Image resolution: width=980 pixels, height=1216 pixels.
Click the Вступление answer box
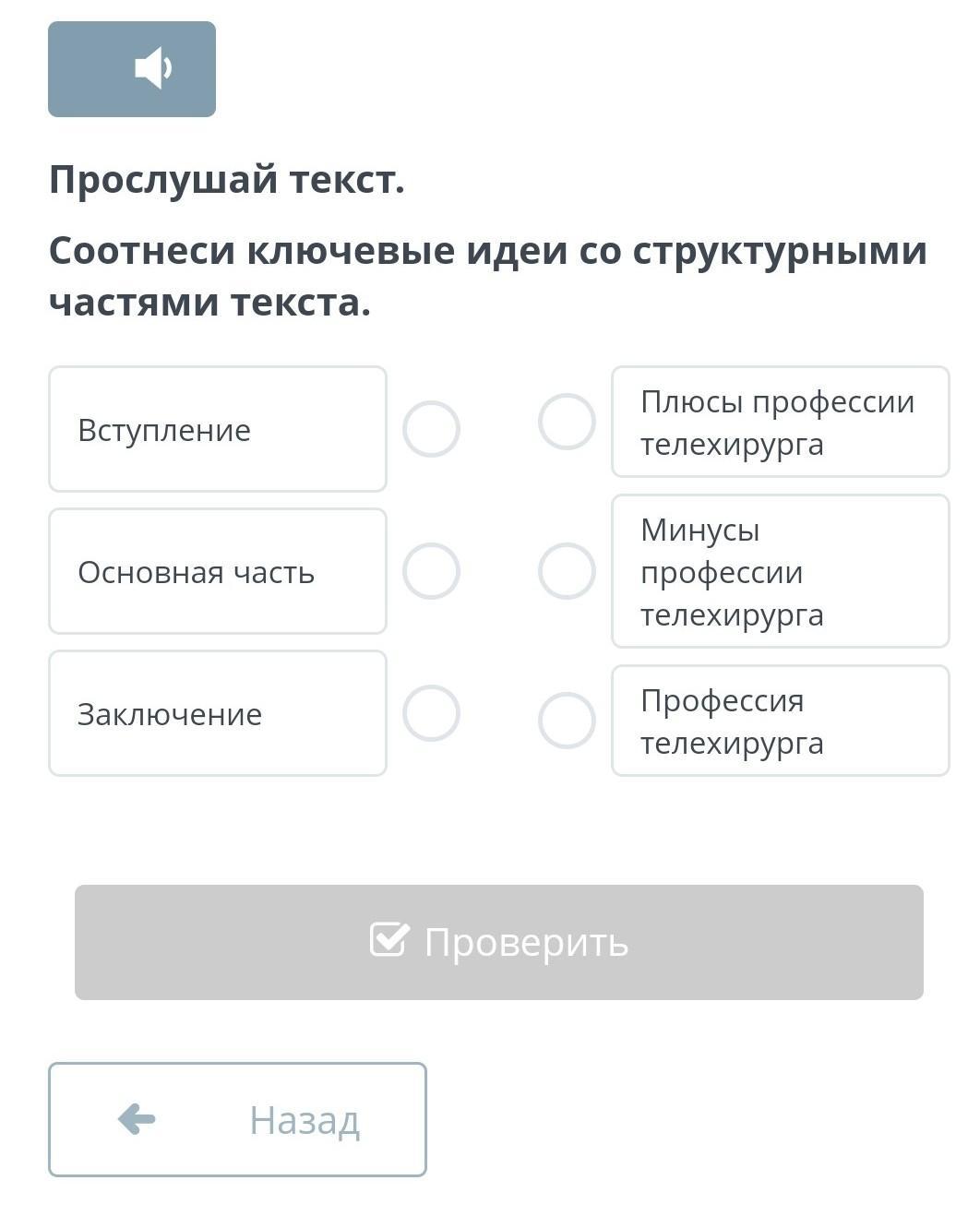(217, 429)
